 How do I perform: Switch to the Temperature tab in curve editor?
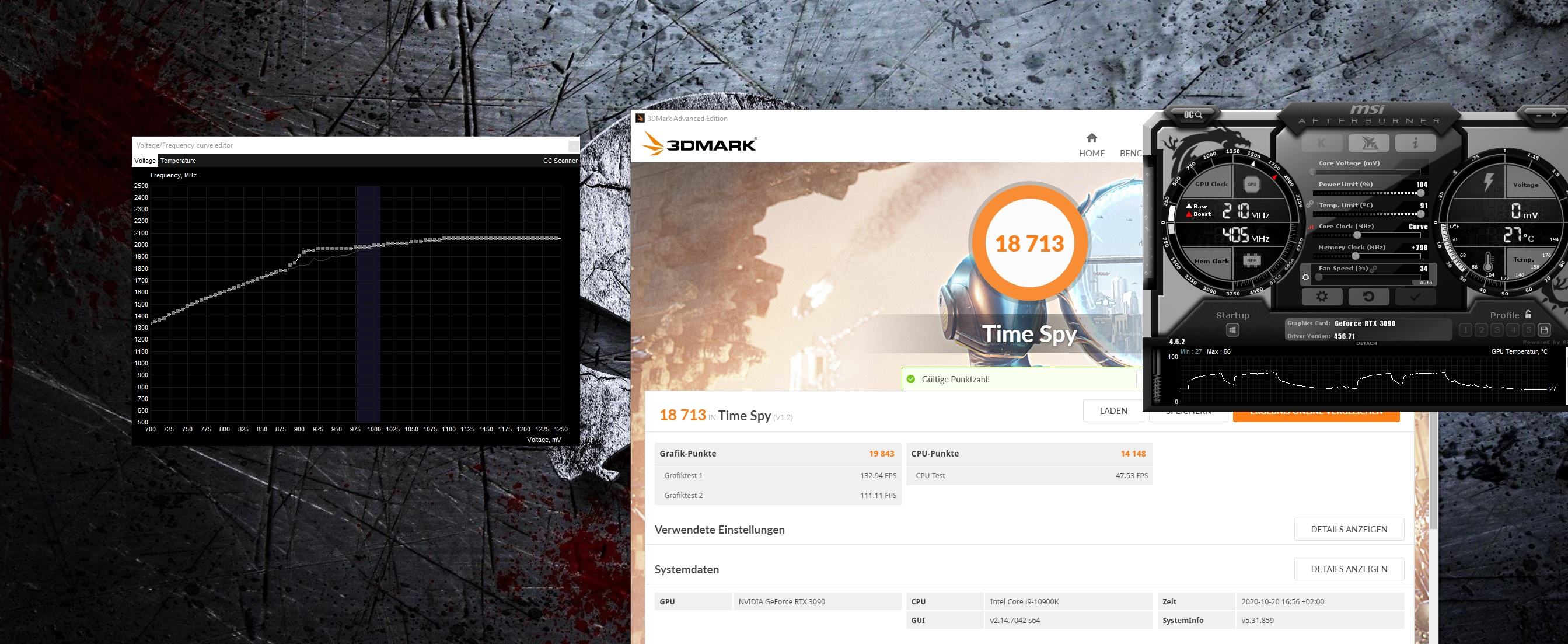(178, 161)
